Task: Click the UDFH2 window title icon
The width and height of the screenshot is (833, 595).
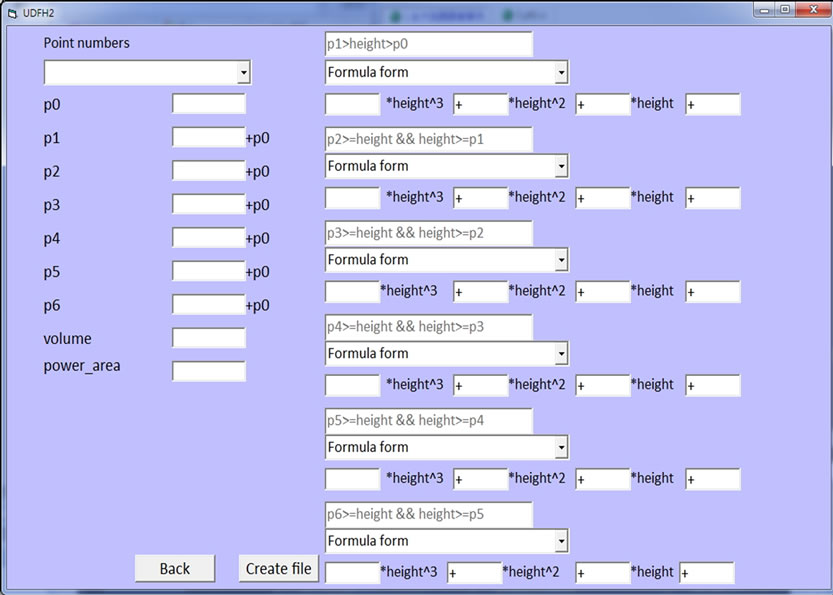Action: coord(12,10)
